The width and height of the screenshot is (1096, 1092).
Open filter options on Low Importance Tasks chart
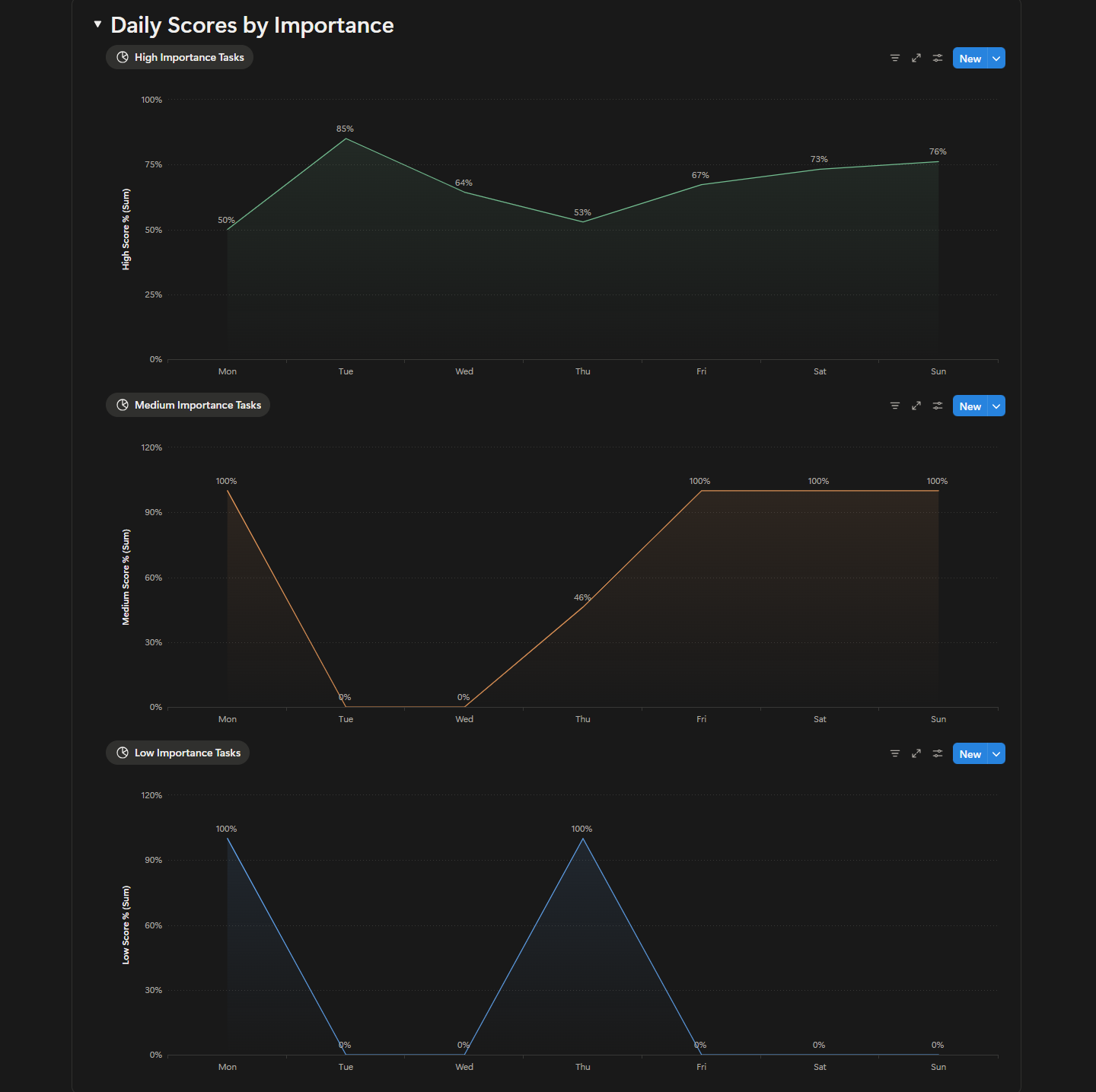pos(894,753)
